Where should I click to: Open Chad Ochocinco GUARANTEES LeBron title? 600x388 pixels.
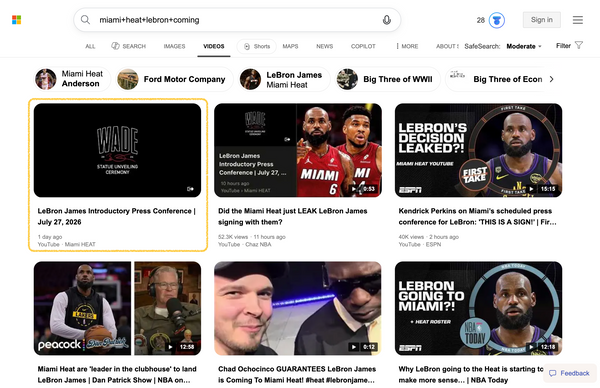(x=297, y=375)
